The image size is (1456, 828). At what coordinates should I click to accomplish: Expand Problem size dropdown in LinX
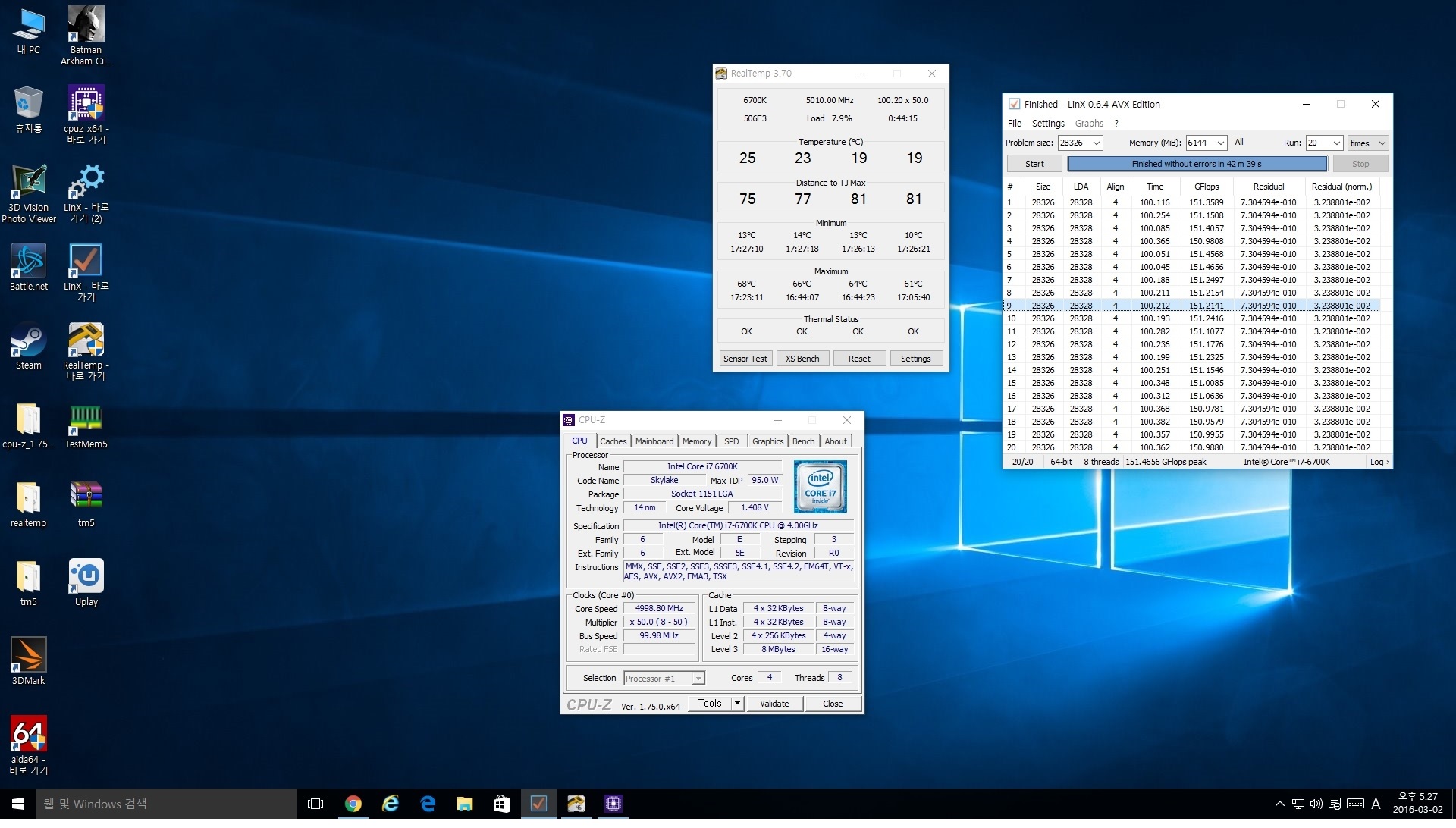tap(1096, 143)
